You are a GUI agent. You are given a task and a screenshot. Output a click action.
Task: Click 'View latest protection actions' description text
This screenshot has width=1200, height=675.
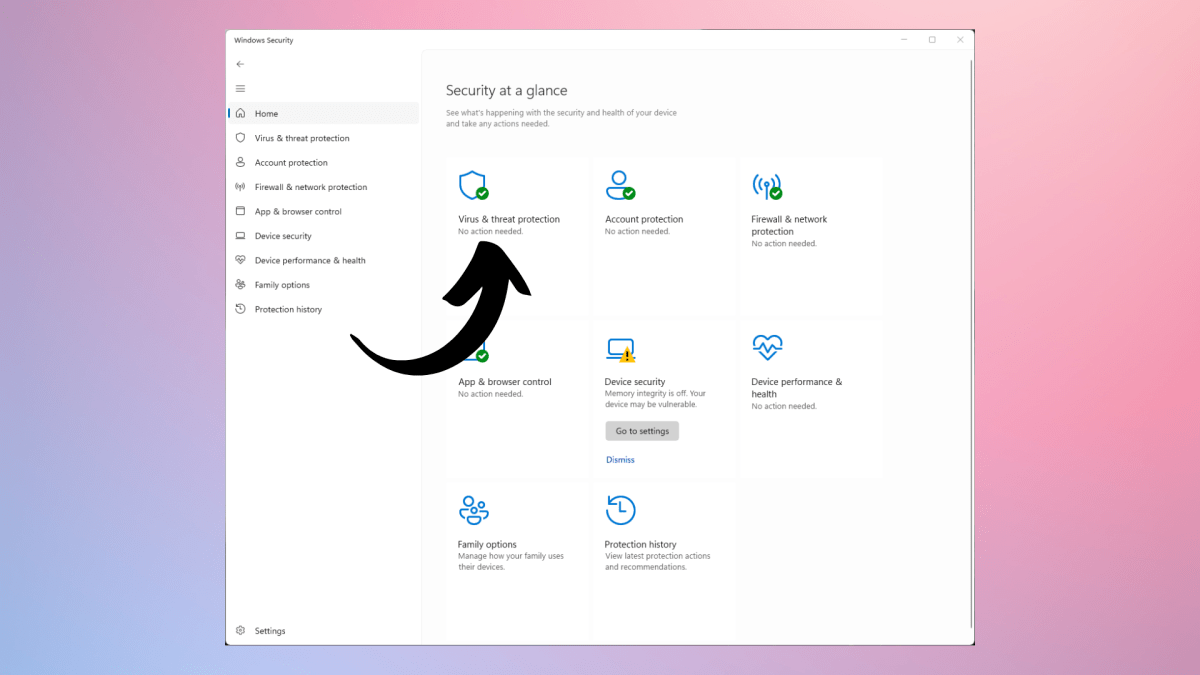point(658,562)
